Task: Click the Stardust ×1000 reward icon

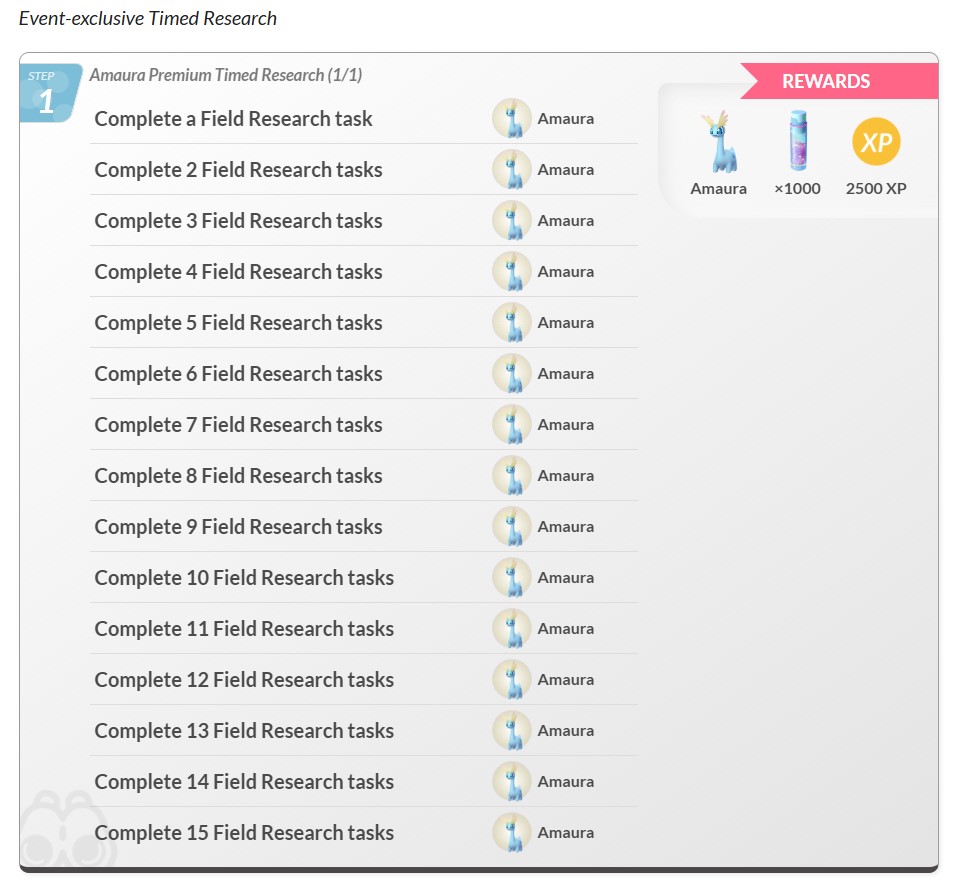Action: (x=796, y=142)
